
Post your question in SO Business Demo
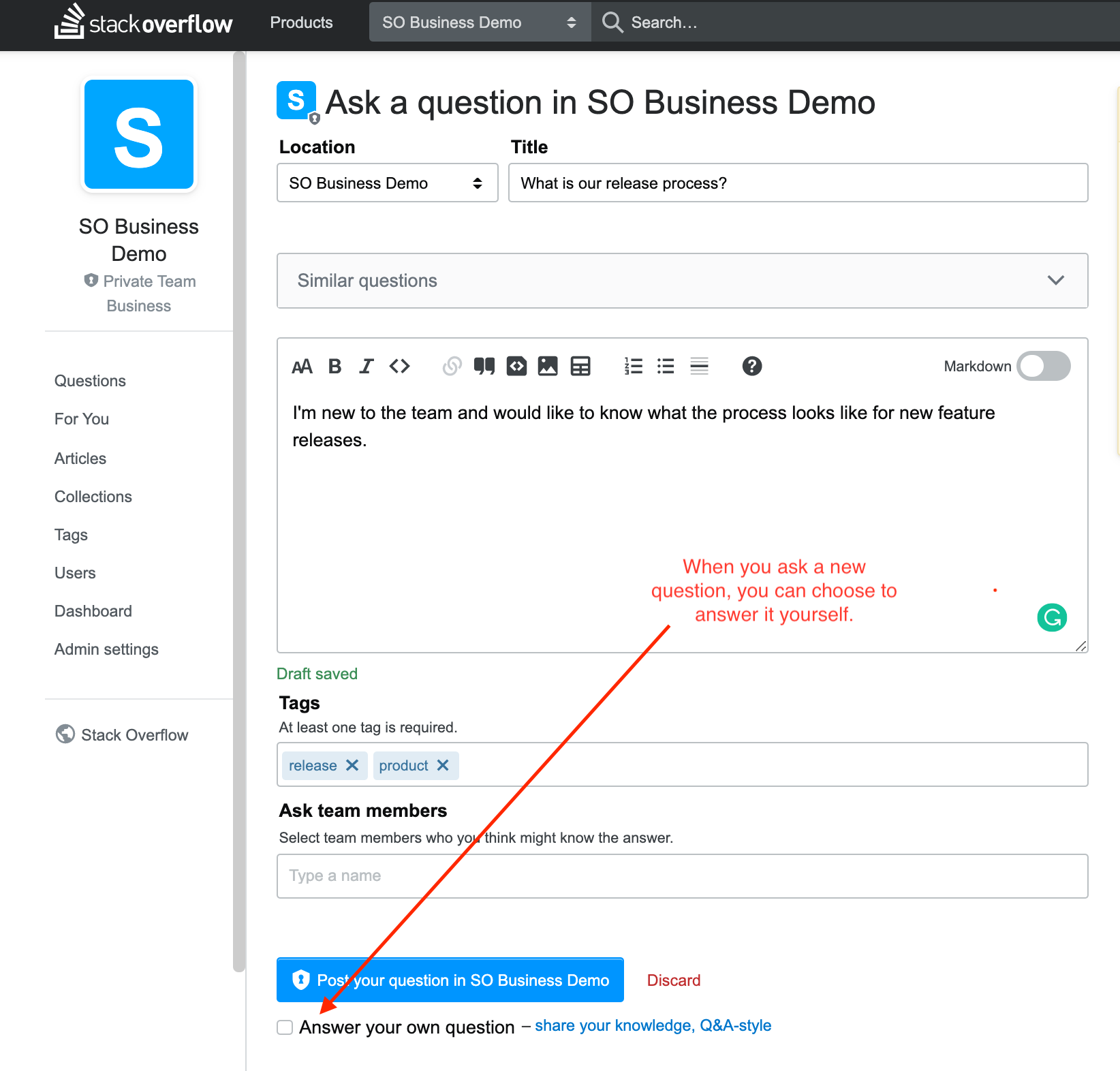pyautogui.click(x=450, y=980)
